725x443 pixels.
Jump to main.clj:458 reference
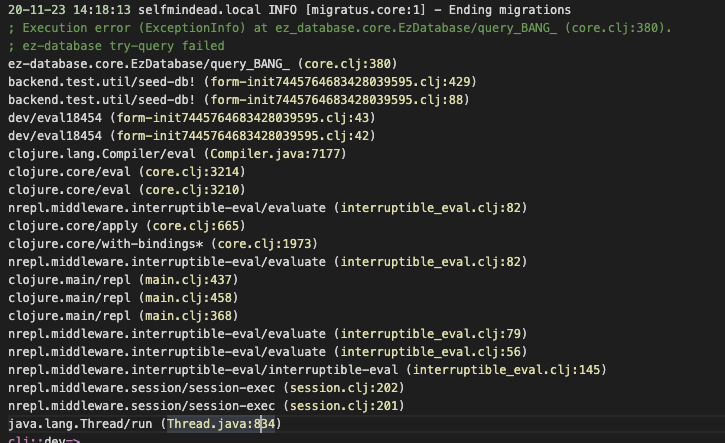pos(189,298)
